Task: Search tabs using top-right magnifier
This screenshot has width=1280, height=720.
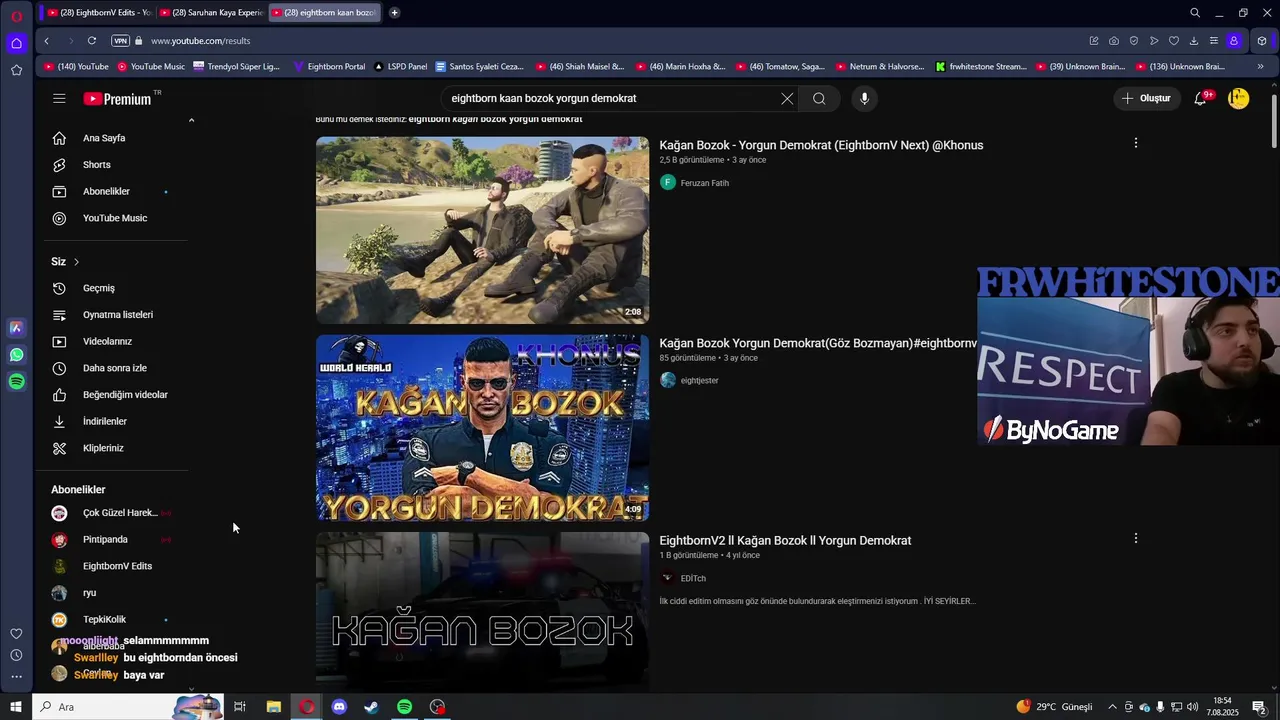Action: (1195, 13)
